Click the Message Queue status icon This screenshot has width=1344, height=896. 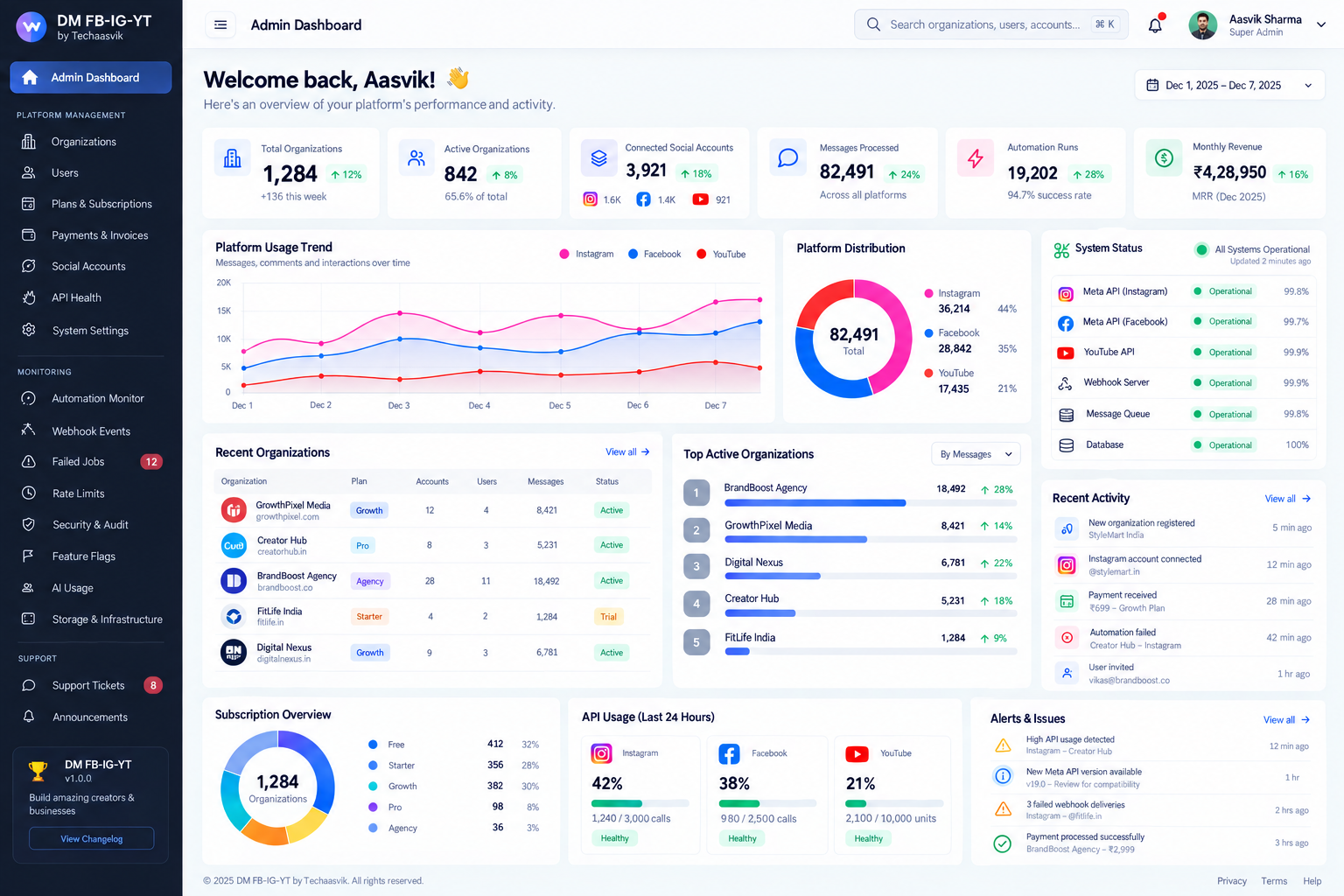click(1066, 415)
